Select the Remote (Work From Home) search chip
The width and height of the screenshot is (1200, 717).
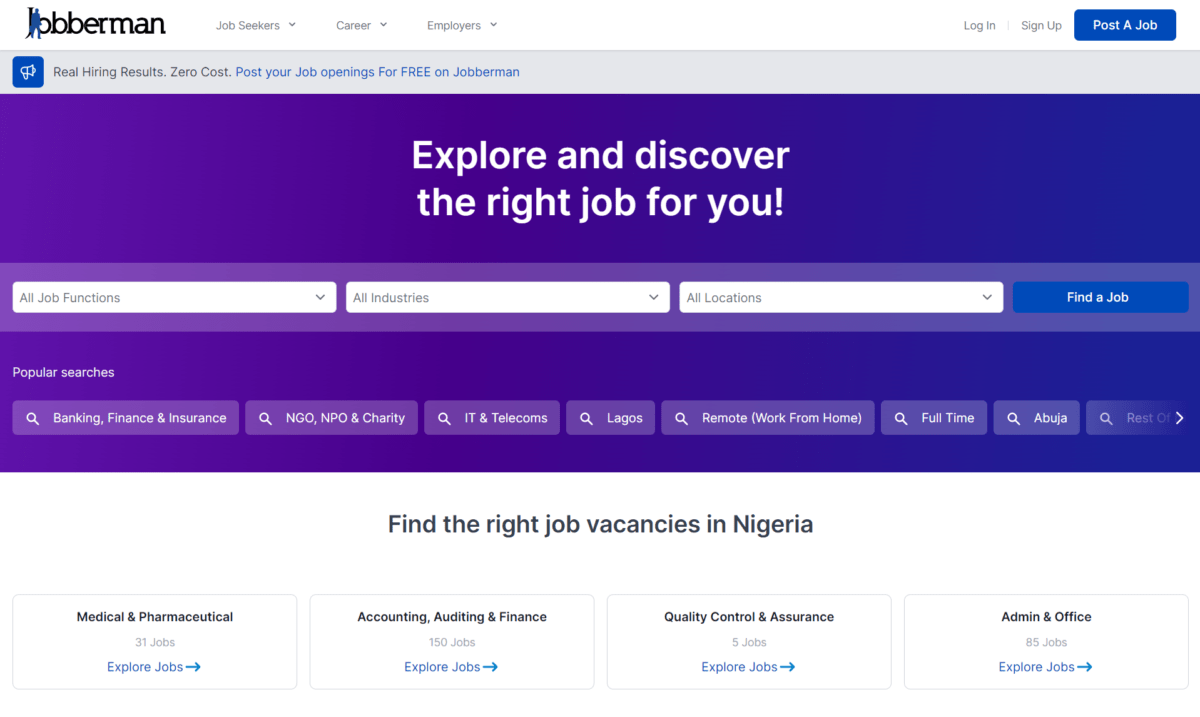click(768, 418)
